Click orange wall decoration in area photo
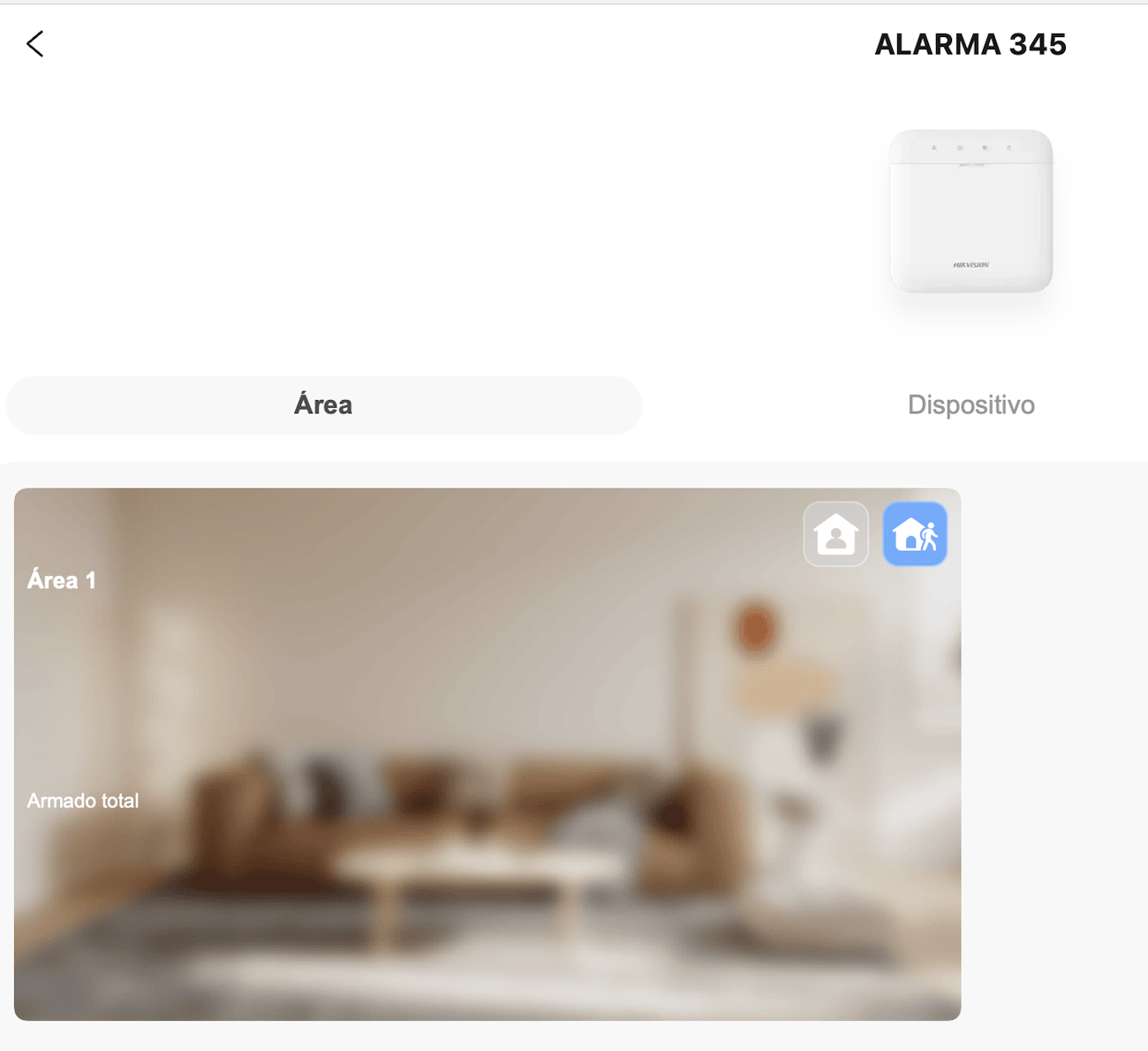This screenshot has height=1051, width=1148. [x=755, y=629]
